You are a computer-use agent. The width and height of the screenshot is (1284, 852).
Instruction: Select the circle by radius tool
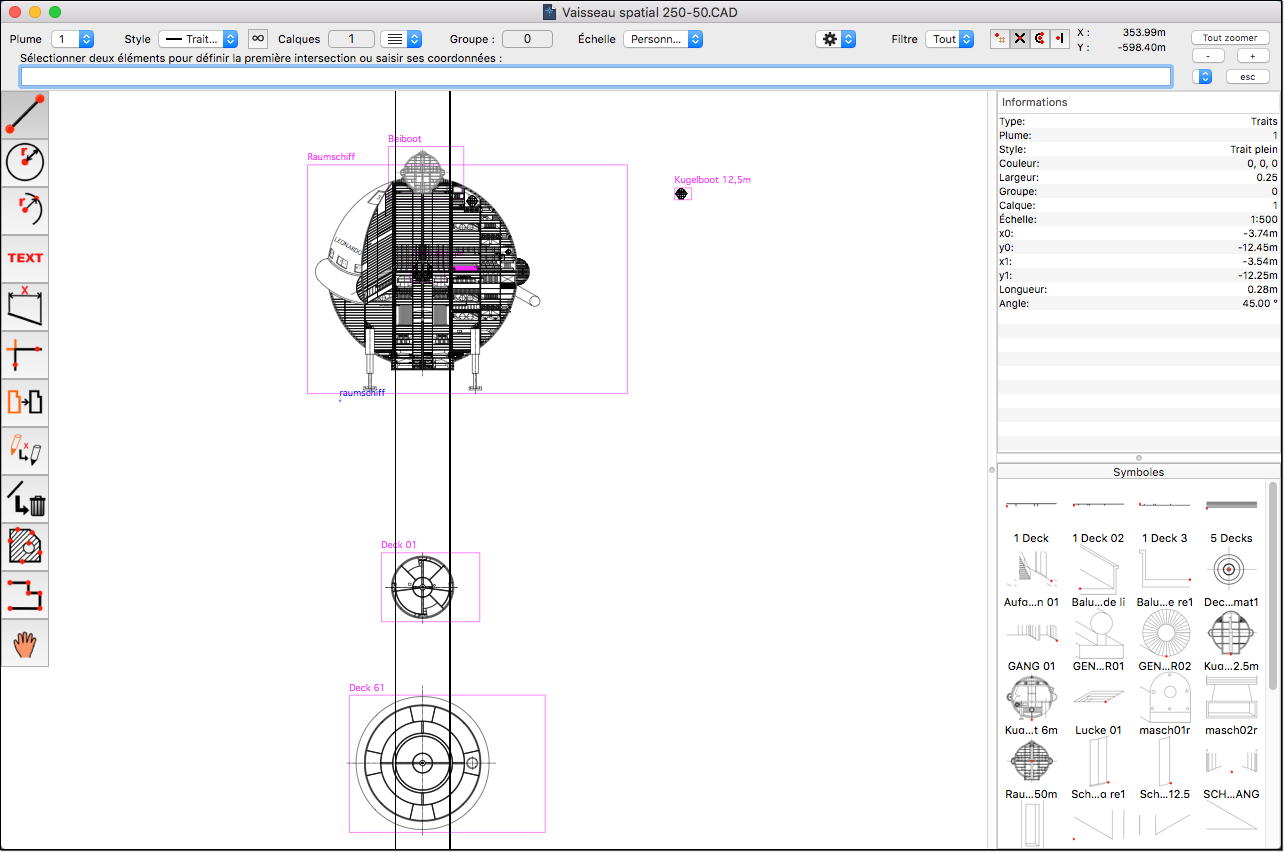[x=25, y=162]
